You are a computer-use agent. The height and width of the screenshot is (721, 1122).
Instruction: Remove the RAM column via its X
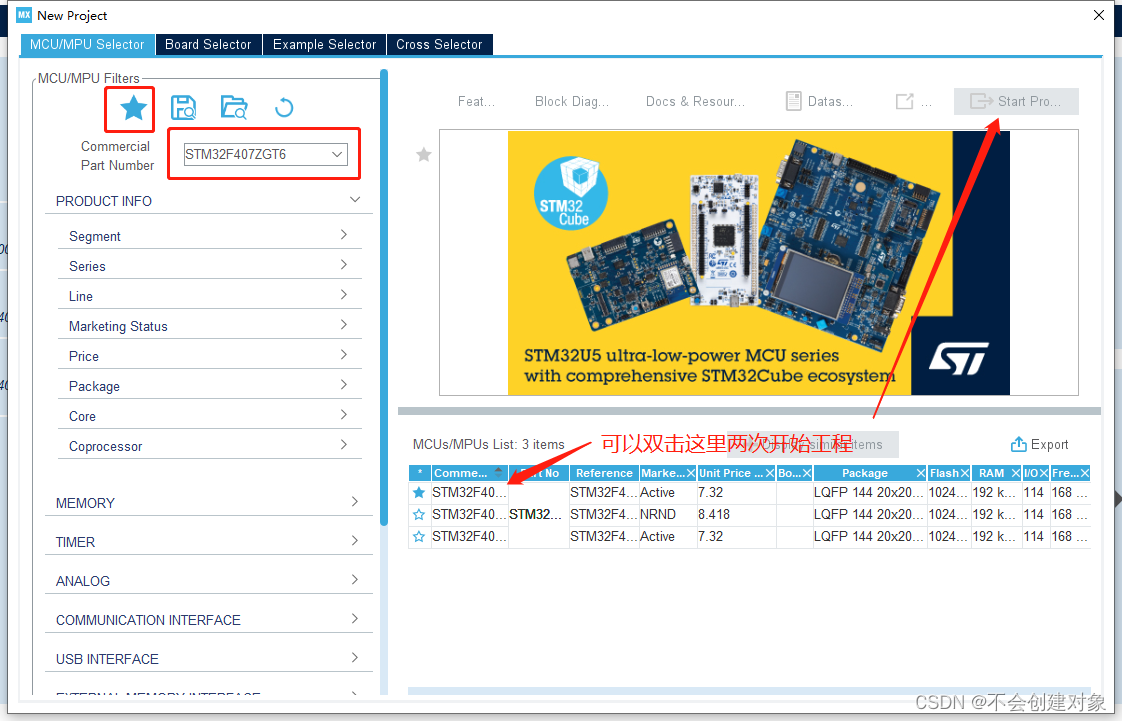(1015, 474)
